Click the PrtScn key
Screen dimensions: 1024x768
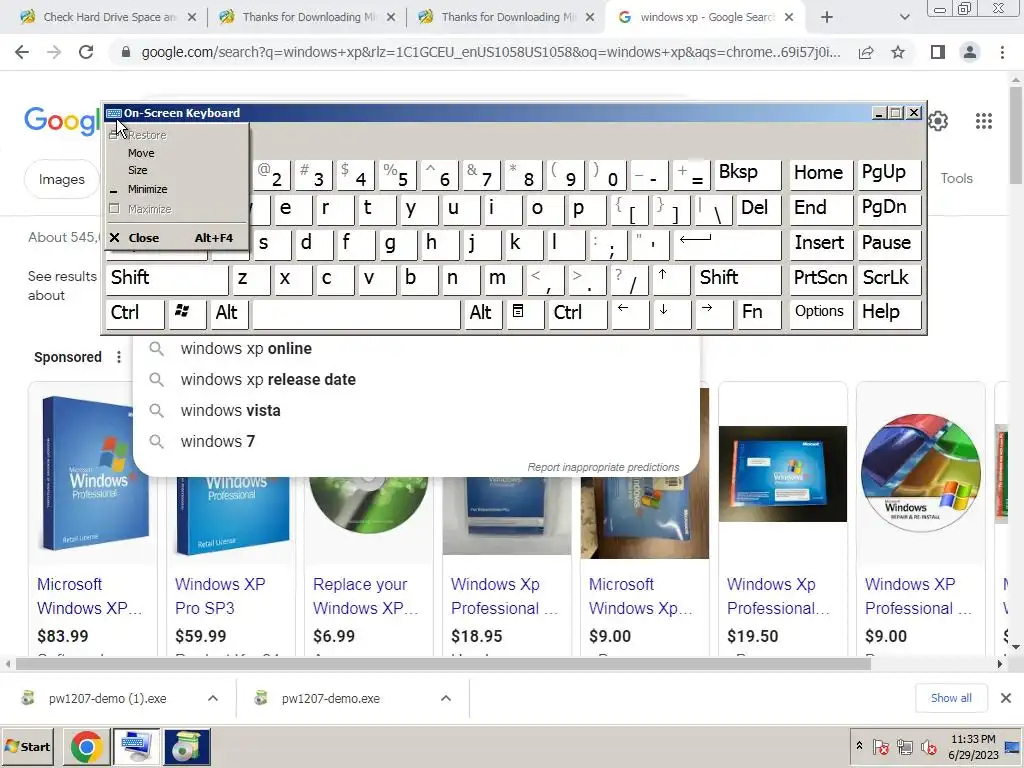tap(821, 279)
